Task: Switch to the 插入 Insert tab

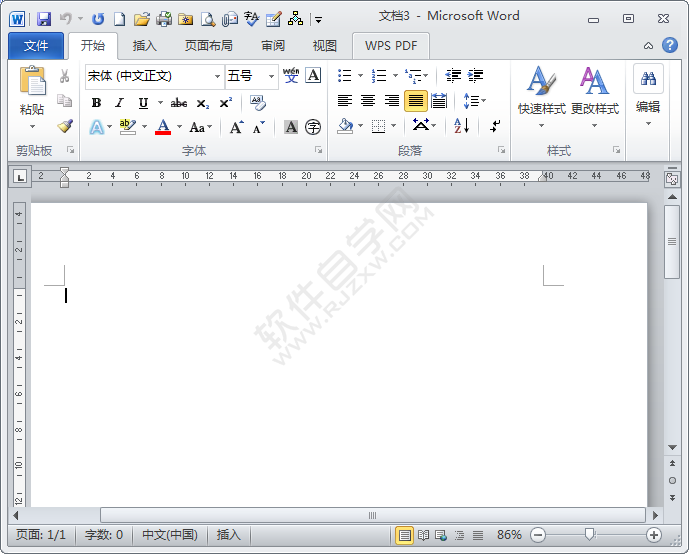Action: click(145, 45)
